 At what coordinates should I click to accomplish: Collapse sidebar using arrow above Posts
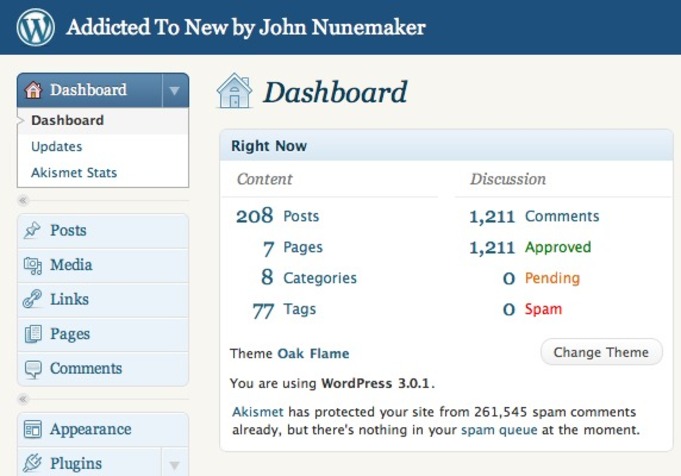(x=23, y=200)
